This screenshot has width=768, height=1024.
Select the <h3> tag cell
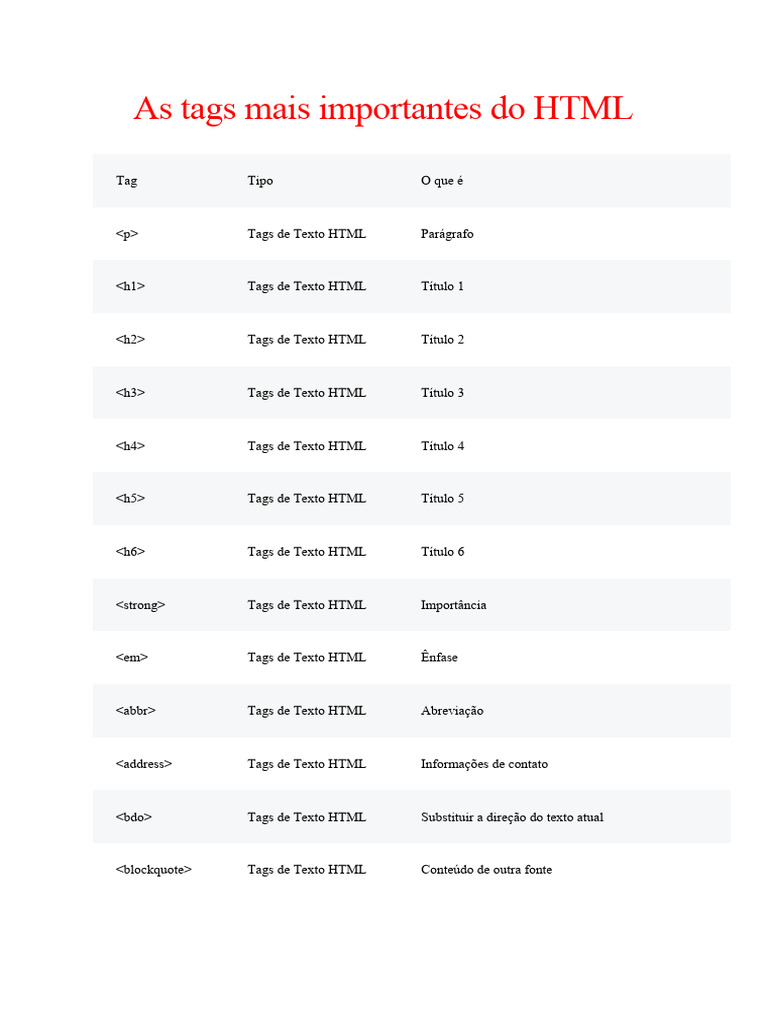tap(130, 393)
